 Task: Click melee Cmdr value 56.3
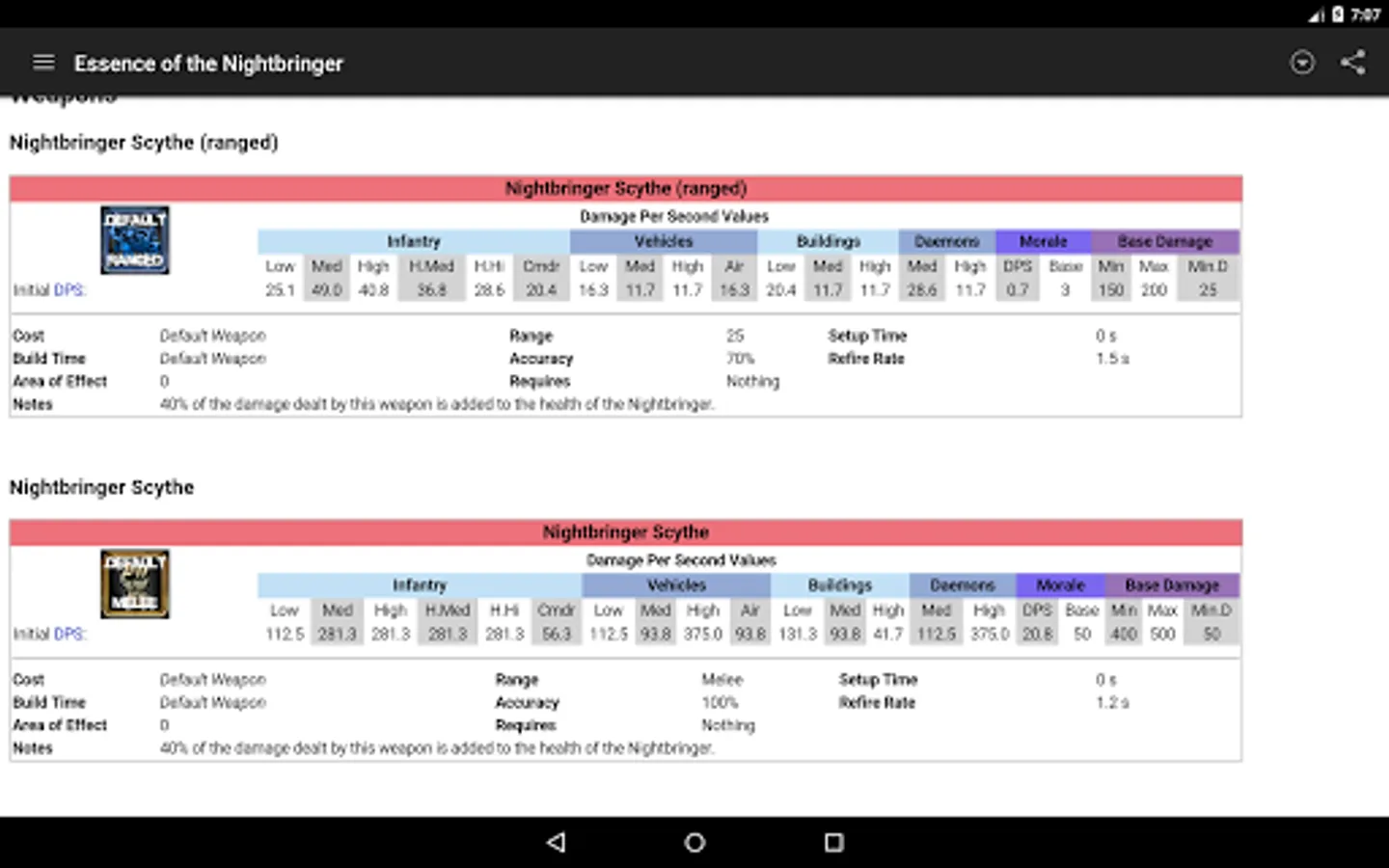[x=557, y=634]
